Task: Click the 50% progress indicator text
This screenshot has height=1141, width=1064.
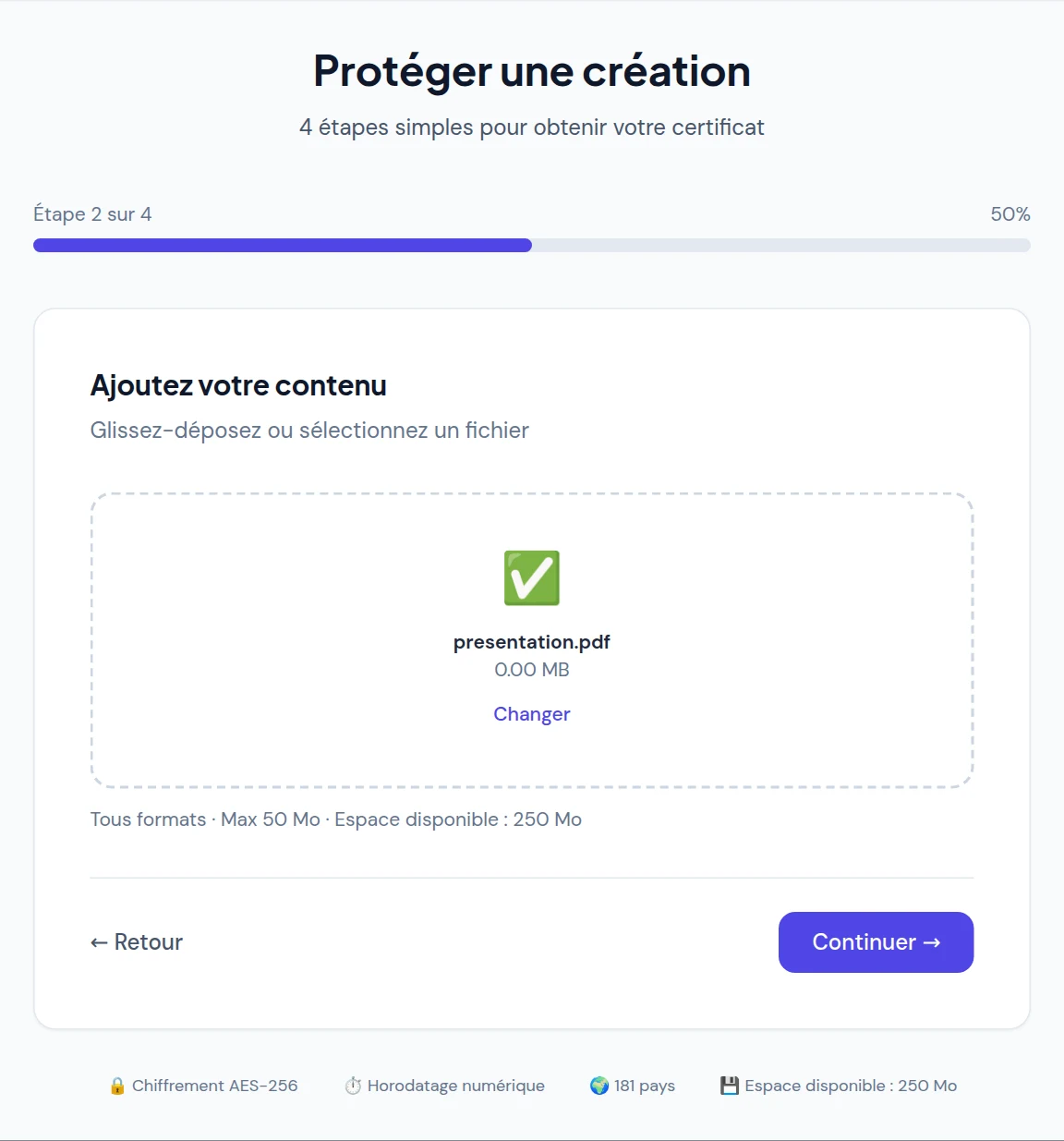Action: coord(1010,214)
